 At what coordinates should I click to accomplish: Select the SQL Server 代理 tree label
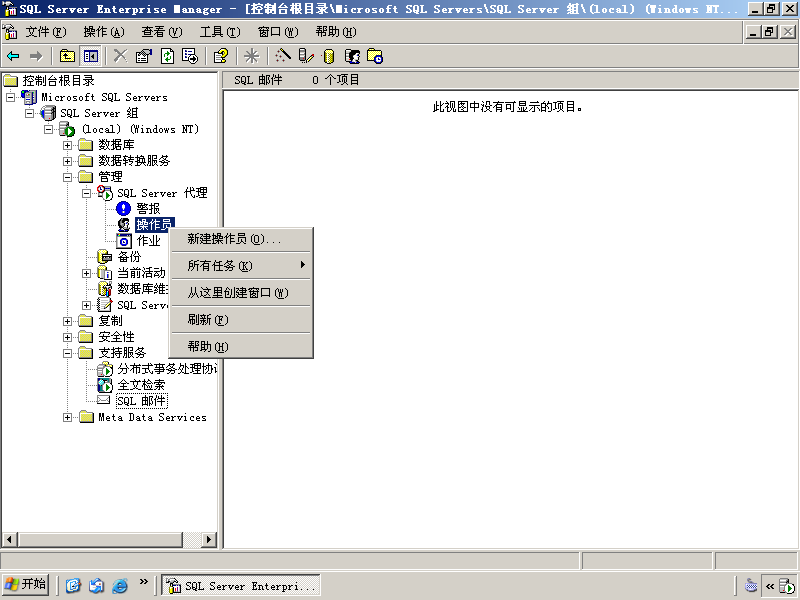(162, 193)
